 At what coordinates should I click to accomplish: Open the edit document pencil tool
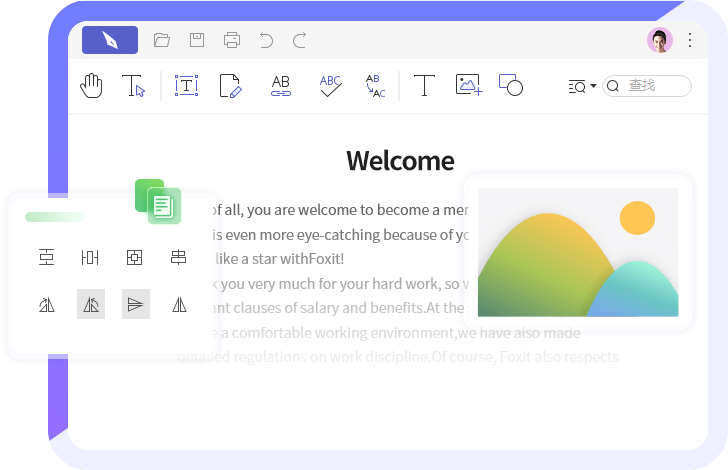coord(230,86)
